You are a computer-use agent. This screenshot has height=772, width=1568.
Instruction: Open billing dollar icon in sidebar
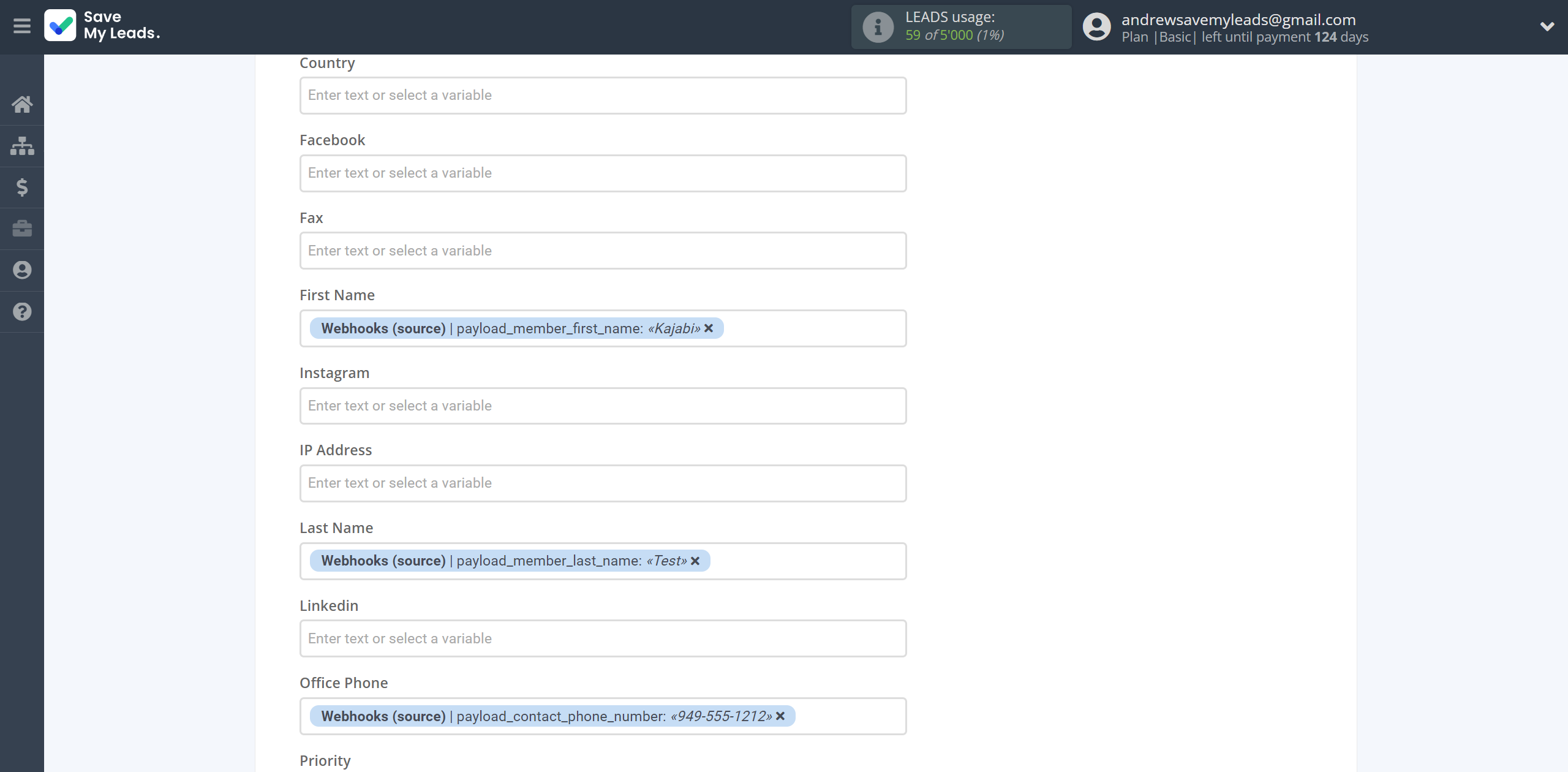[x=22, y=187]
